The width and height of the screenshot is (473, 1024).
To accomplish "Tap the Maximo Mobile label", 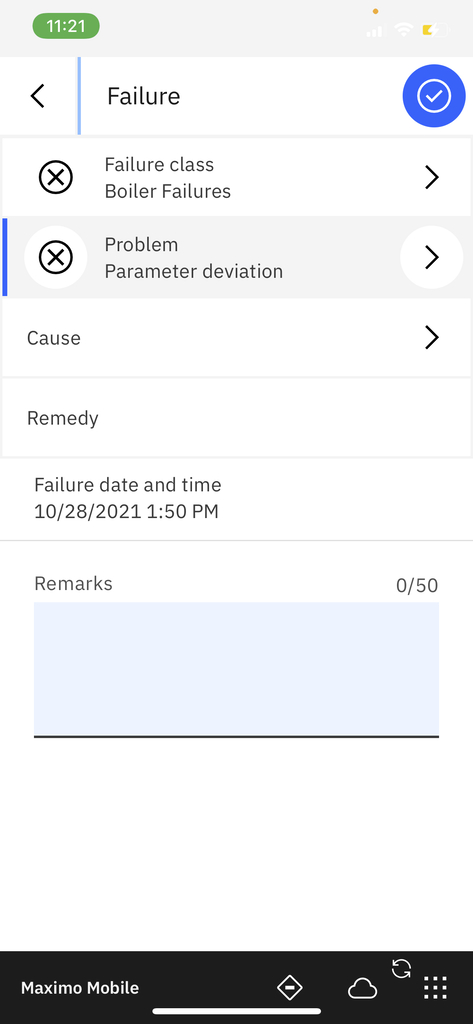I will tap(80, 987).
